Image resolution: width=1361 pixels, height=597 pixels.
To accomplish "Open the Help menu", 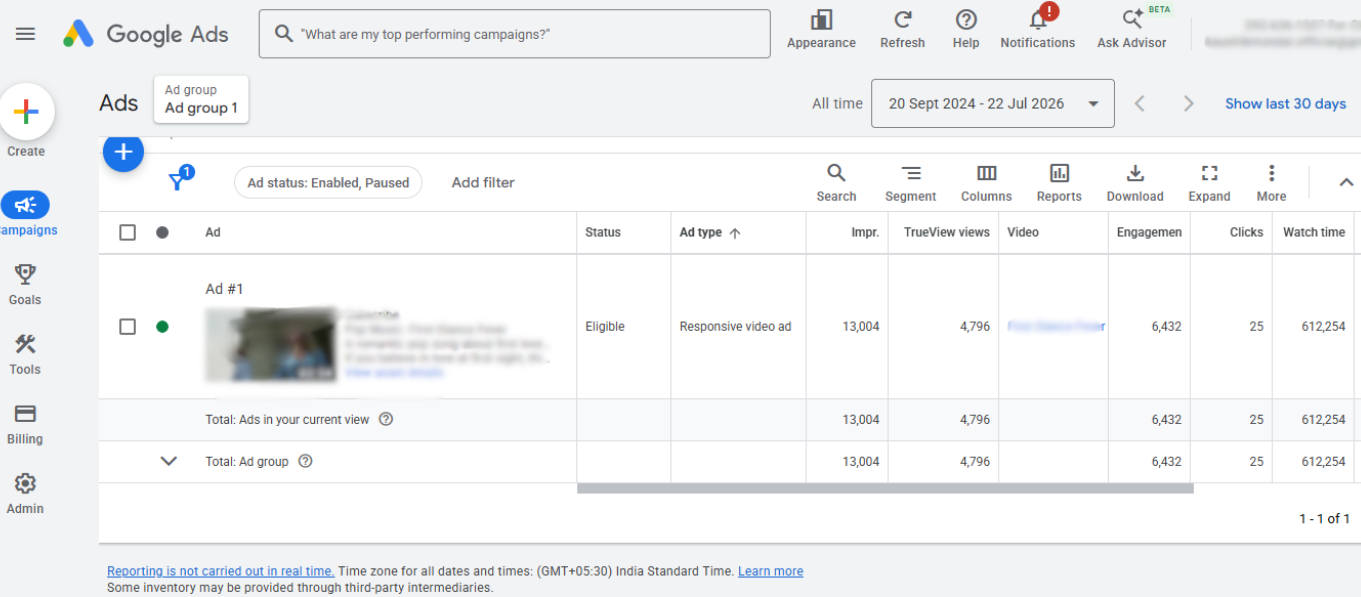I will (966, 30).
